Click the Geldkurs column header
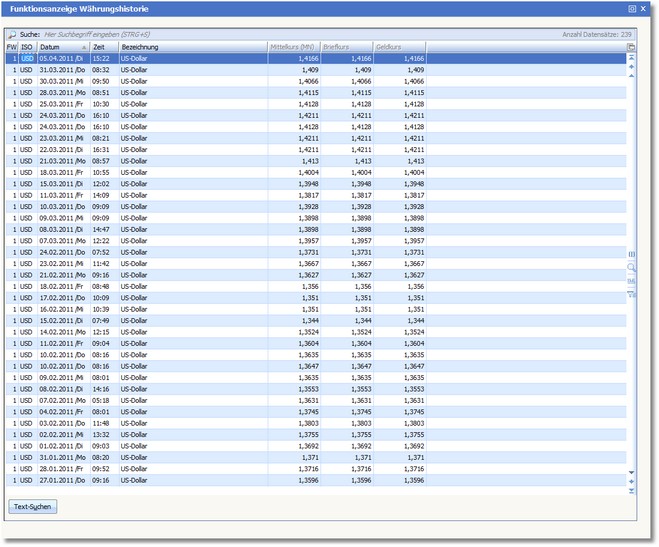Image resolution: width=659 pixels, height=547 pixels. [400, 47]
